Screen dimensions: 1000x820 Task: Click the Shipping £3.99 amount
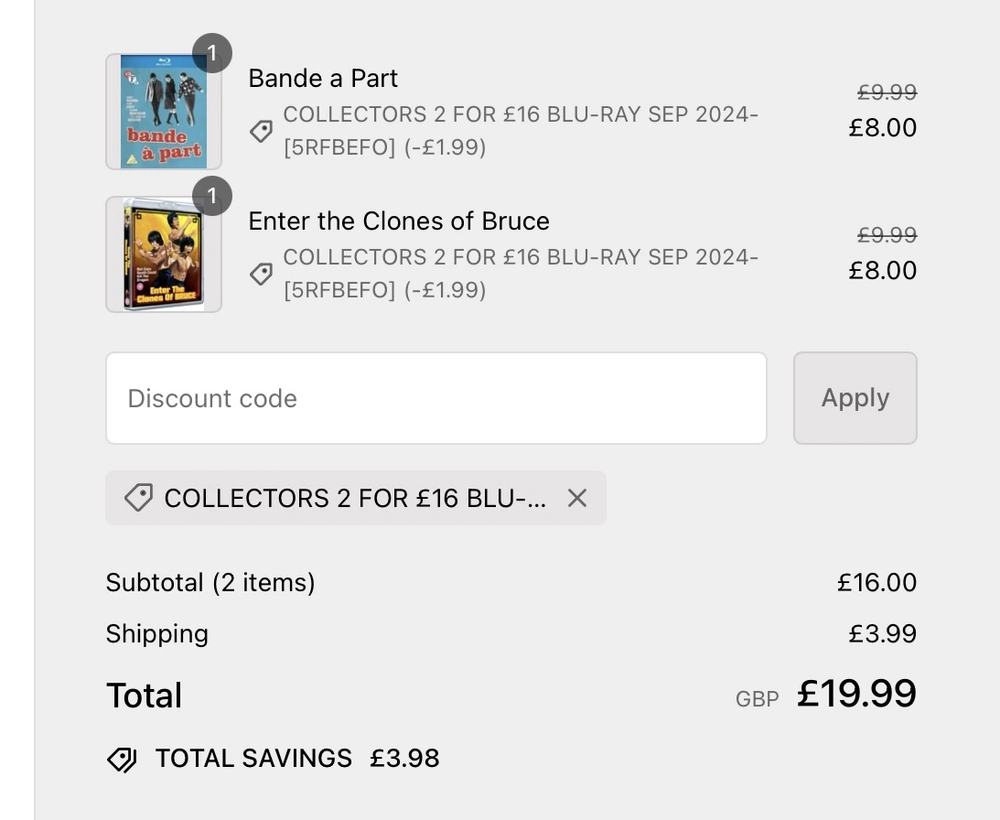click(883, 634)
